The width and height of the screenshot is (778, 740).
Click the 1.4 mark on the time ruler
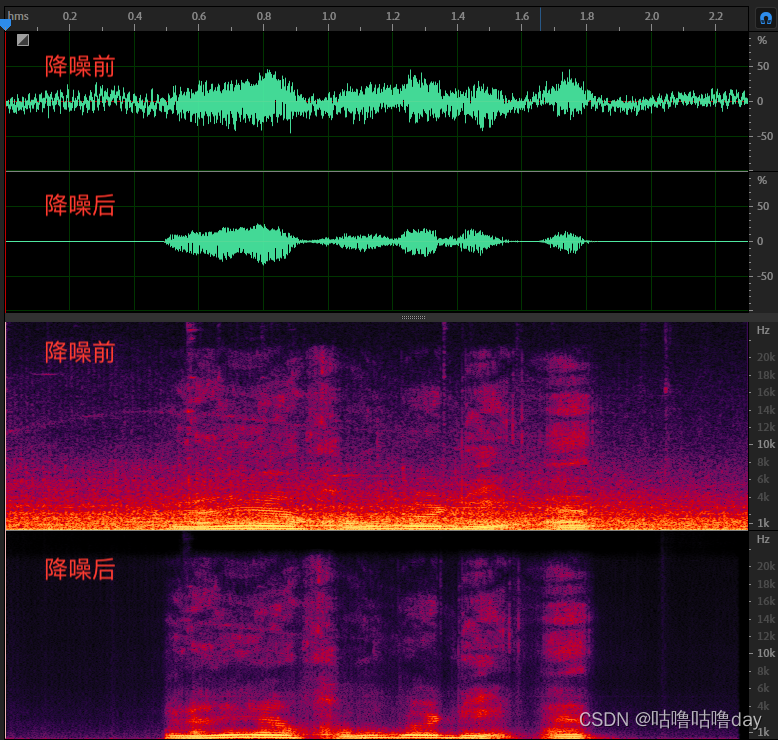[x=458, y=16]
